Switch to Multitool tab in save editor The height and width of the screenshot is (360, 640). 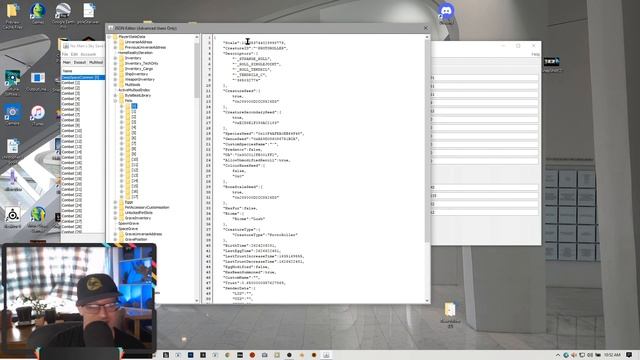click(96, 62)
